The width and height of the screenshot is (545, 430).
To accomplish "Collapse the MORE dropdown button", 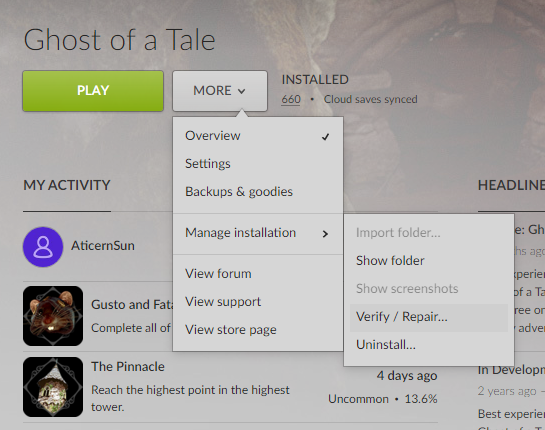I will [220, 91].
